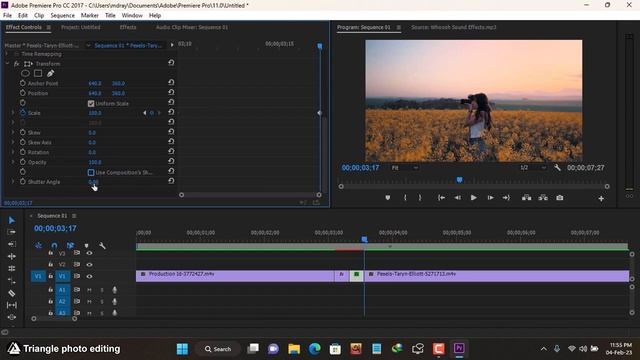Create 4-point polygon mask in Transform
The width and height of the screenshot is (640, 360).
(x=38, y=73)
